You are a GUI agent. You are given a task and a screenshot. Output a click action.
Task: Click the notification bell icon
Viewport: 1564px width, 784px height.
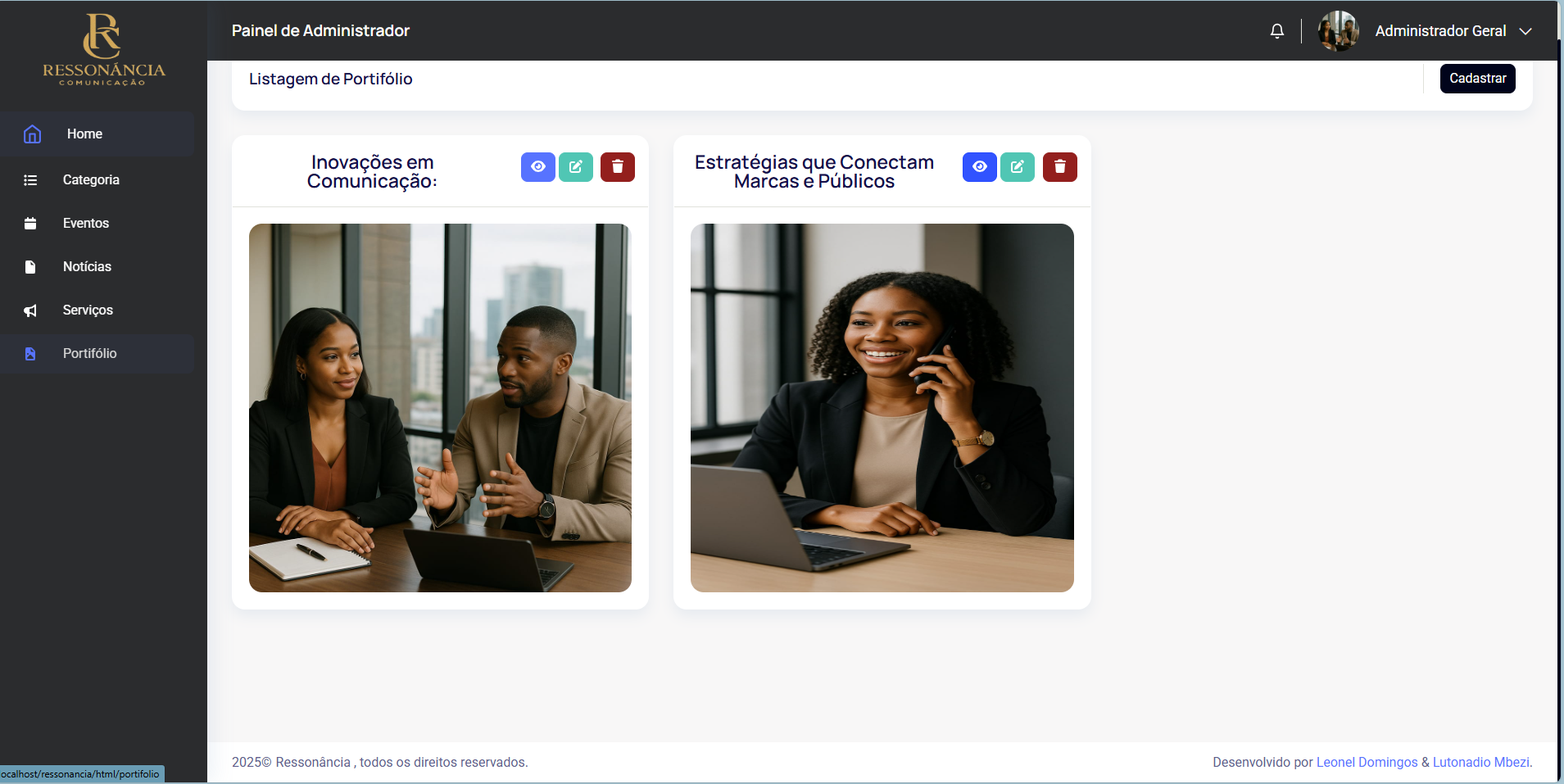[1276, 31]
